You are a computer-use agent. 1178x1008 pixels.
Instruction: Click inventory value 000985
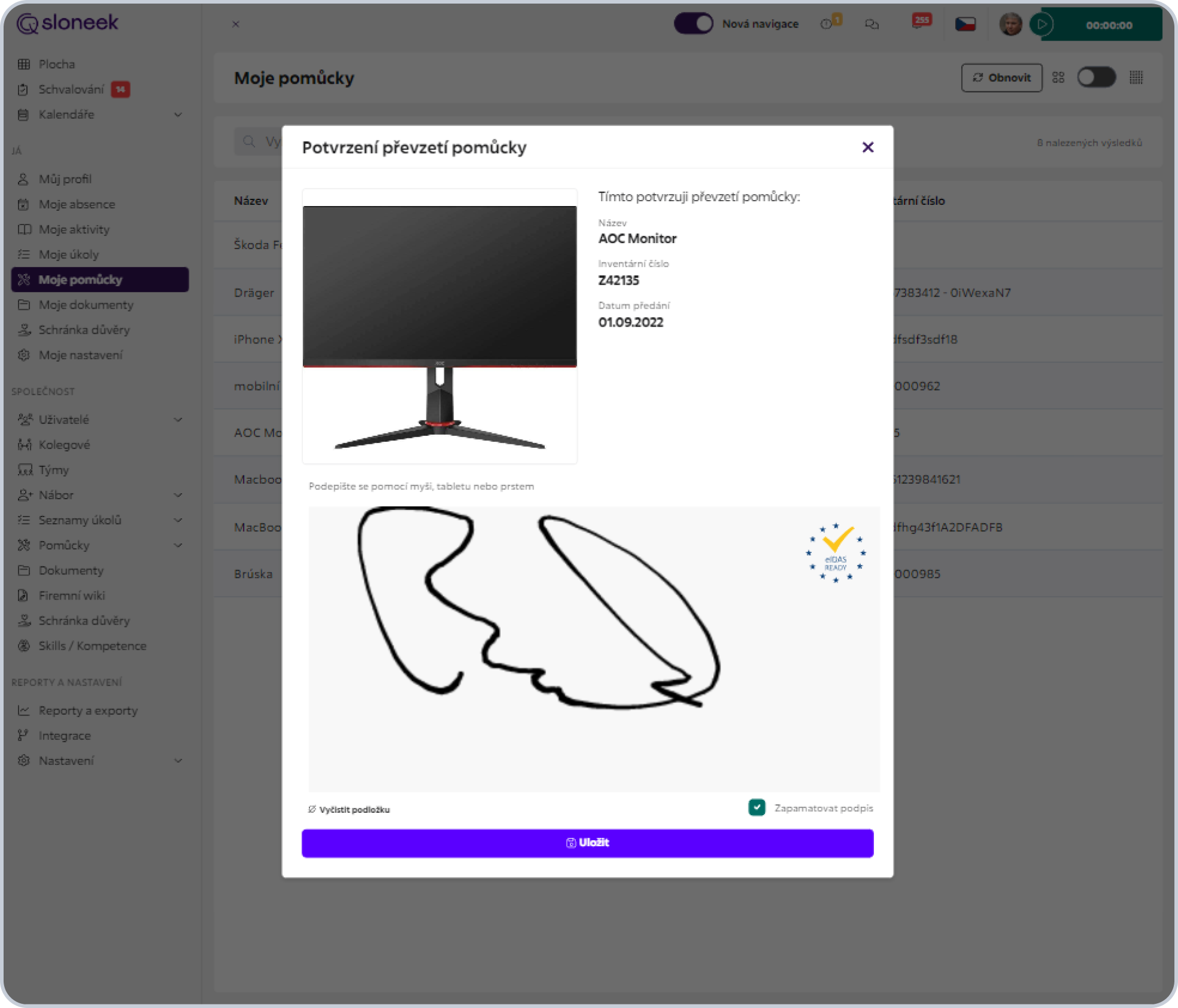[917, 574]
